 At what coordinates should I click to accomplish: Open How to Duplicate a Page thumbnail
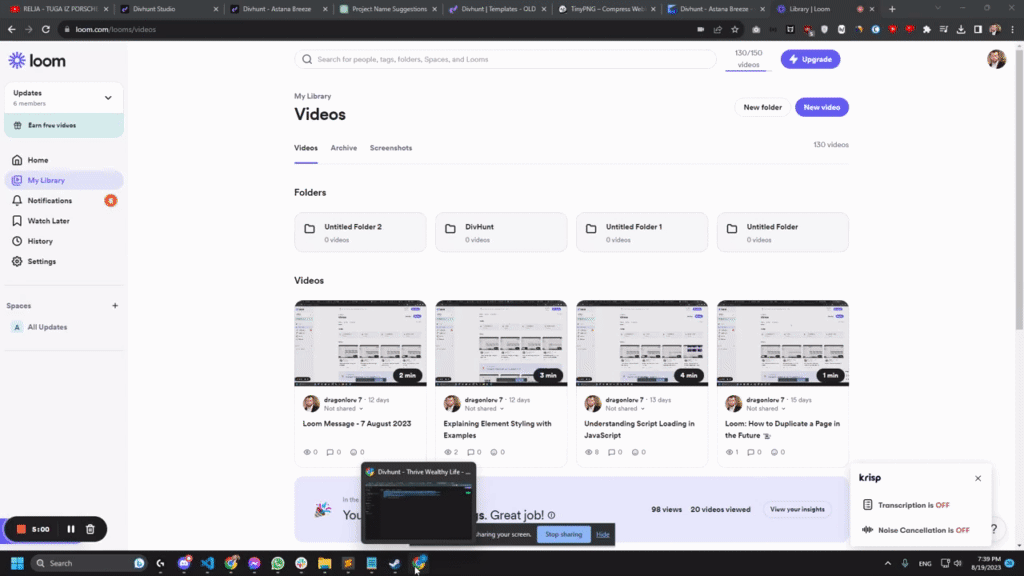click(x=782, y=344)
